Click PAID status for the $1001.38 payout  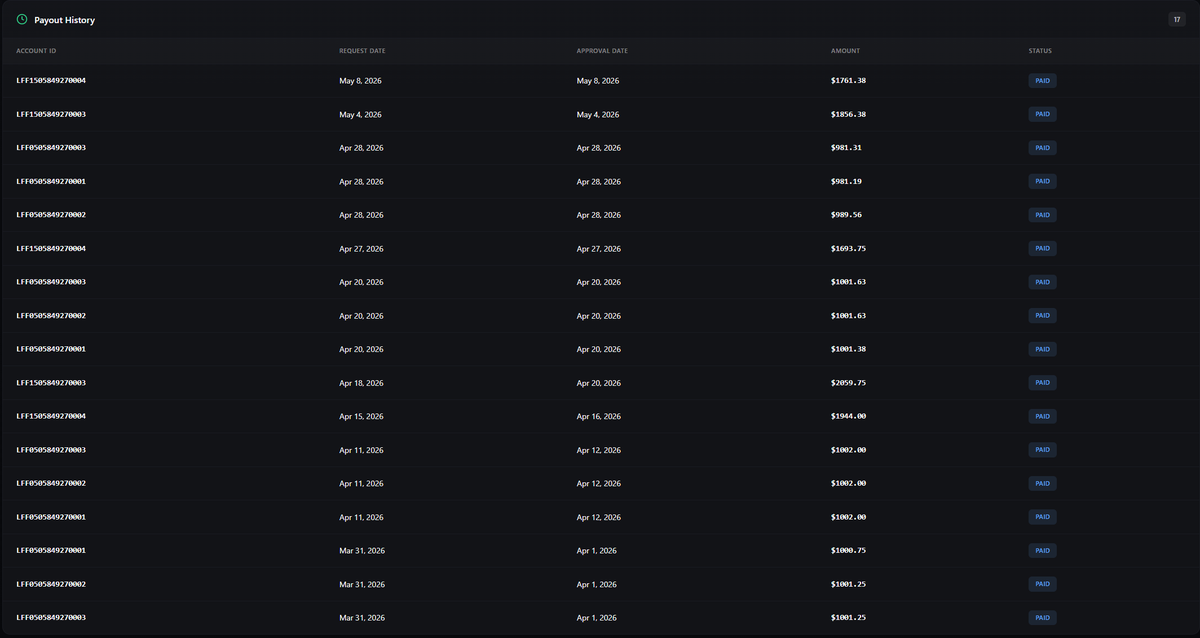pyautogui.click(x=1042, y=350)
